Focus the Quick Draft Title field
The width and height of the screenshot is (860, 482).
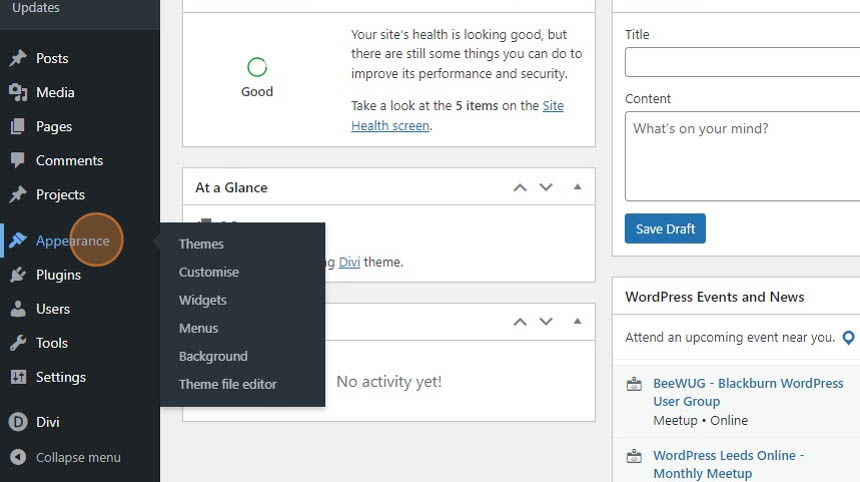[x=742, y=62]
